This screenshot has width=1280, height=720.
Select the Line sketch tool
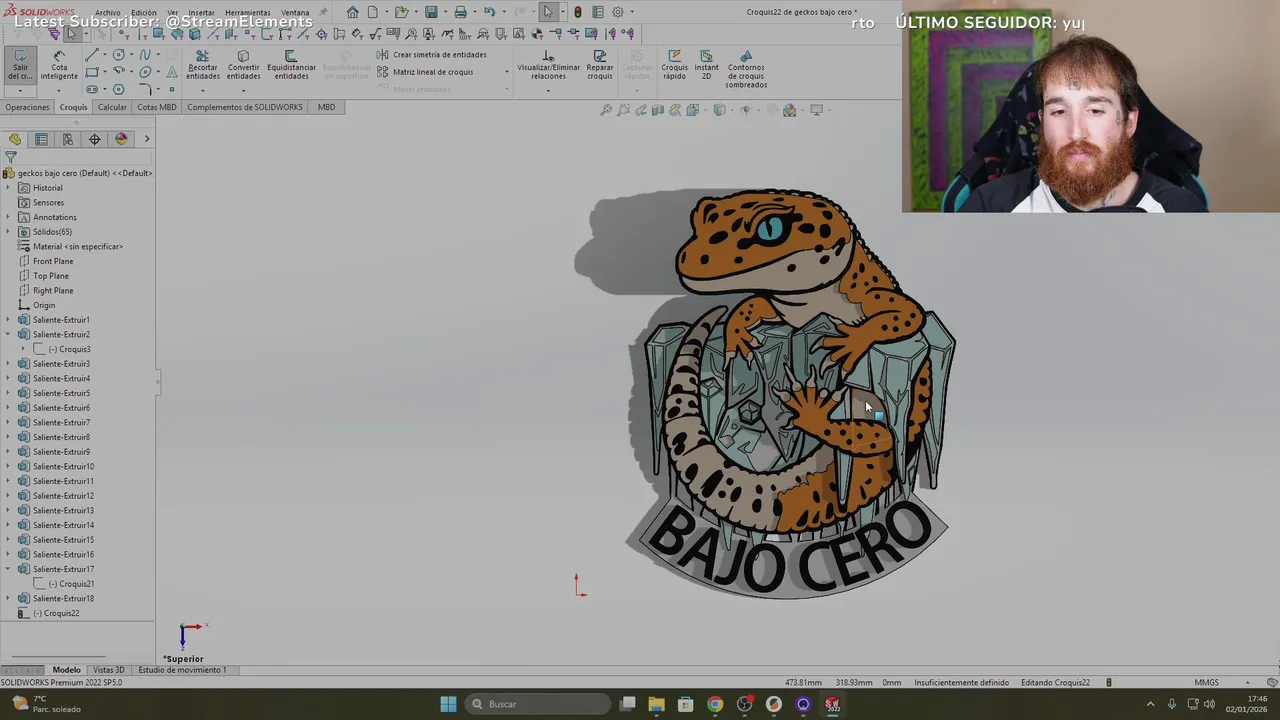point(92,55)
